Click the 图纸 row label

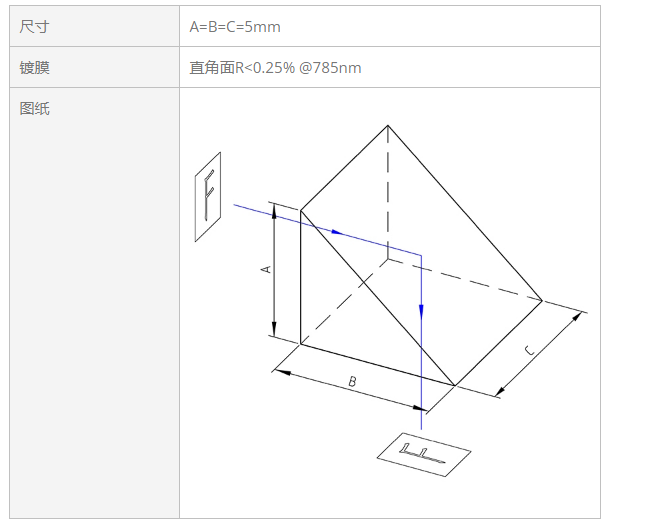(x=34, y=108)
